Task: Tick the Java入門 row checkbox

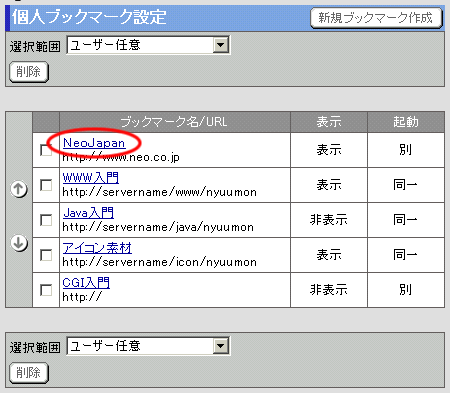Action: coord(46,220)
